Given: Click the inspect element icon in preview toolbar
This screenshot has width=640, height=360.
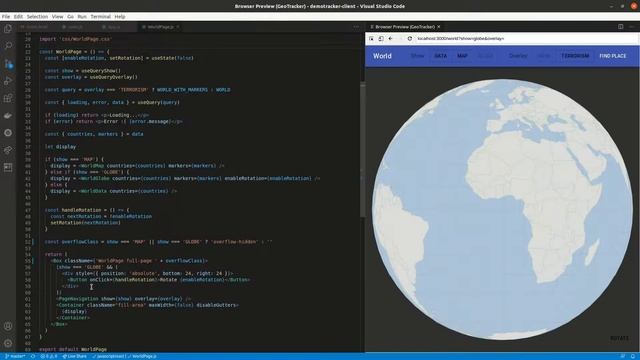Looking at the screenshot, I should point(371,38).
